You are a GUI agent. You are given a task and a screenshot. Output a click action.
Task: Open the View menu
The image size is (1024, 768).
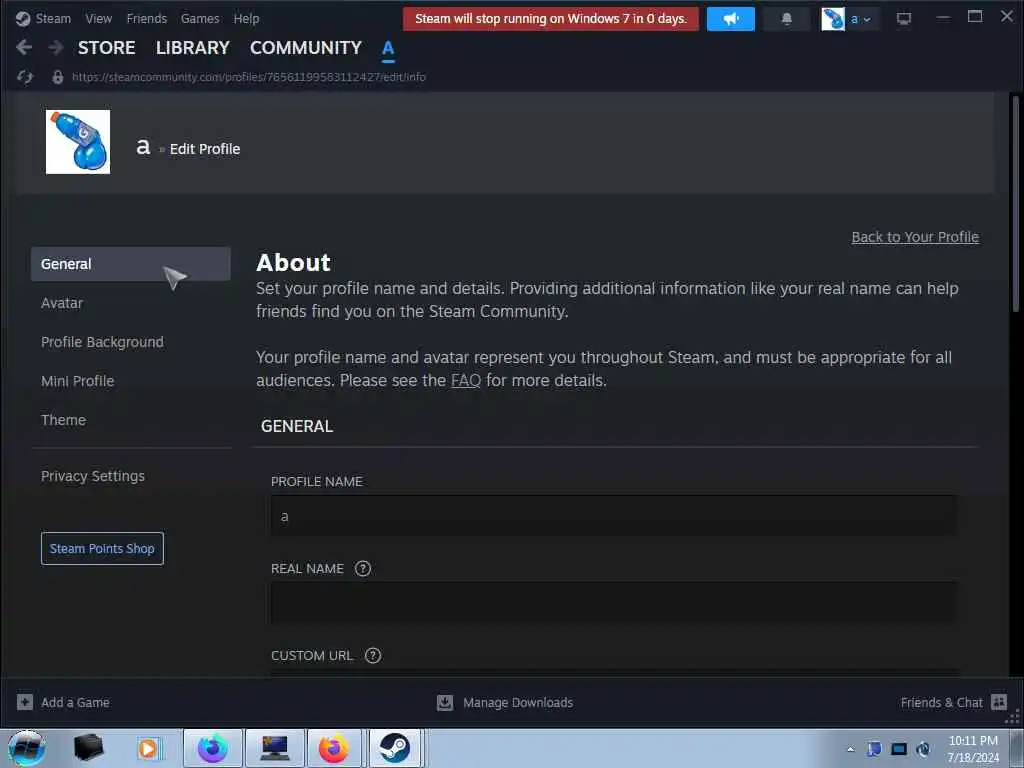tap(99, 19)
